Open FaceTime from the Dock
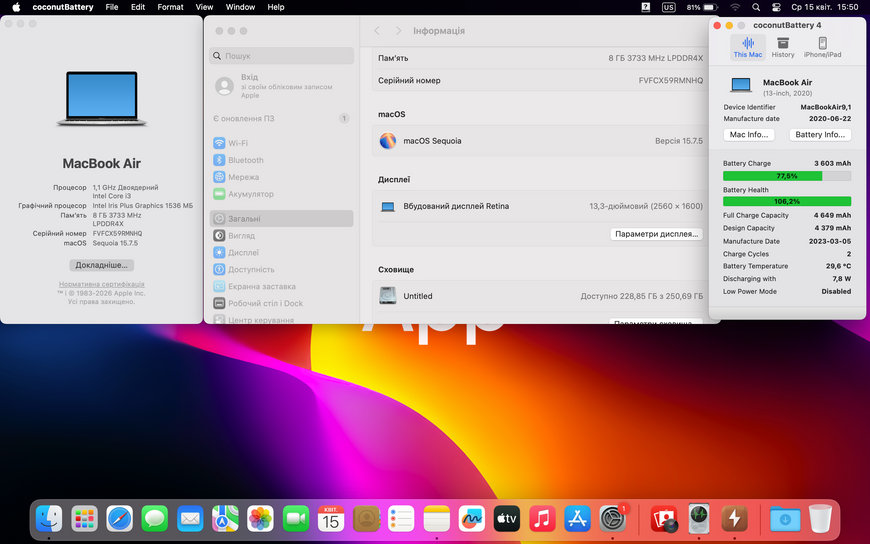The height and width of the screenshot is (544, 870). point(296,519)
